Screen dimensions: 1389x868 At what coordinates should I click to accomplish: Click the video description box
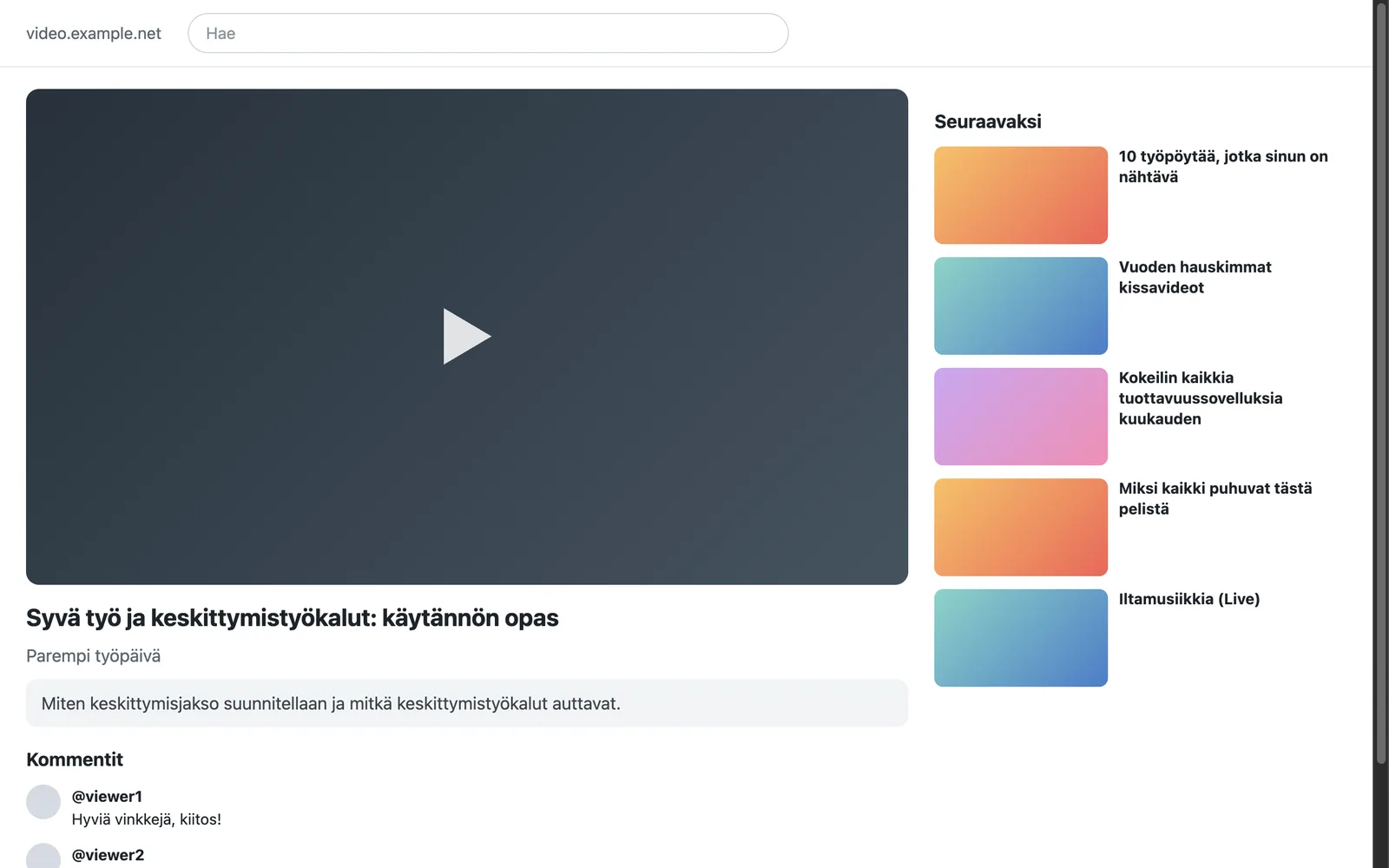pos(467,703)
